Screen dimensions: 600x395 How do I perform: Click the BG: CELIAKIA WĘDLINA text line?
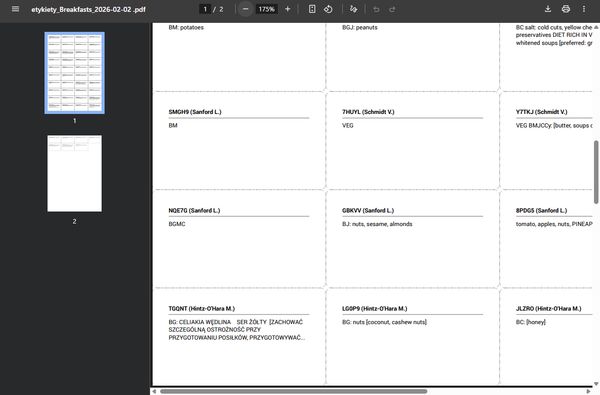pyautogui.click(x=236, y=322)
